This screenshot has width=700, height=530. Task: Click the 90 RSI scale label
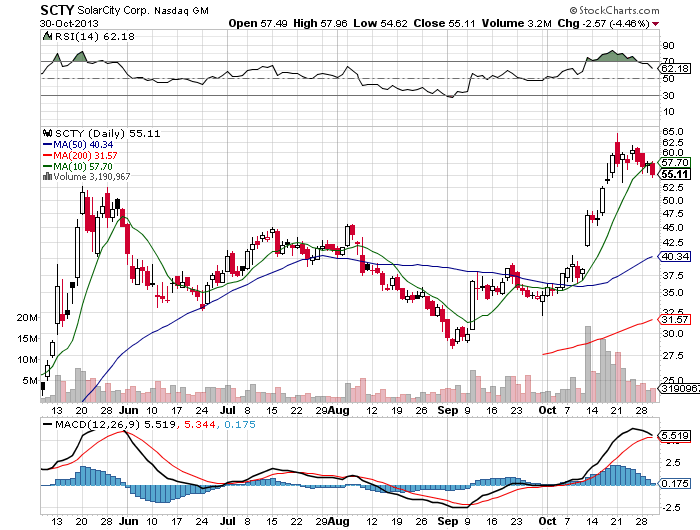point(668,45)
